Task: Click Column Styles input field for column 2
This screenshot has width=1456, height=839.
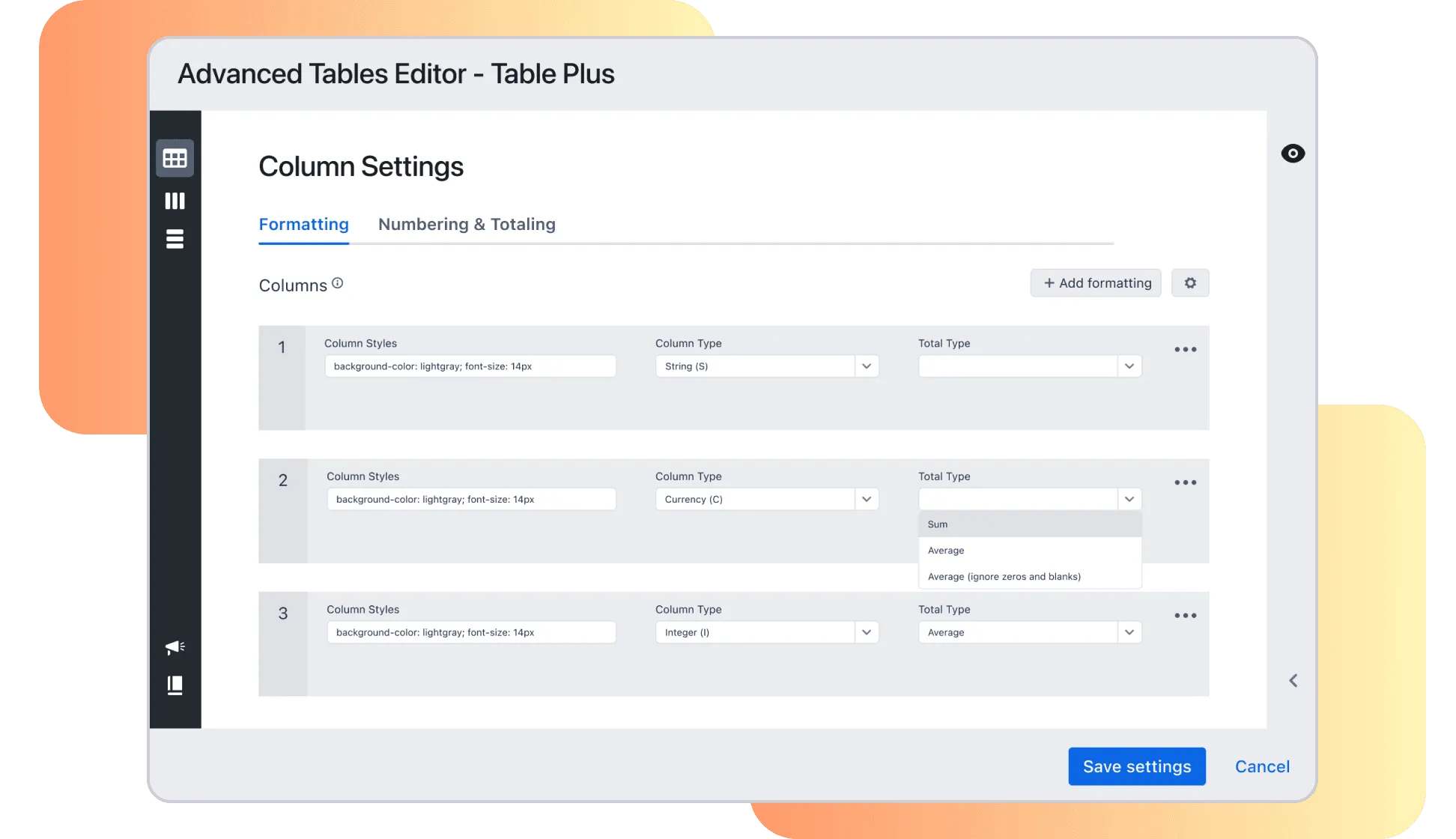Action: [471, 500]
